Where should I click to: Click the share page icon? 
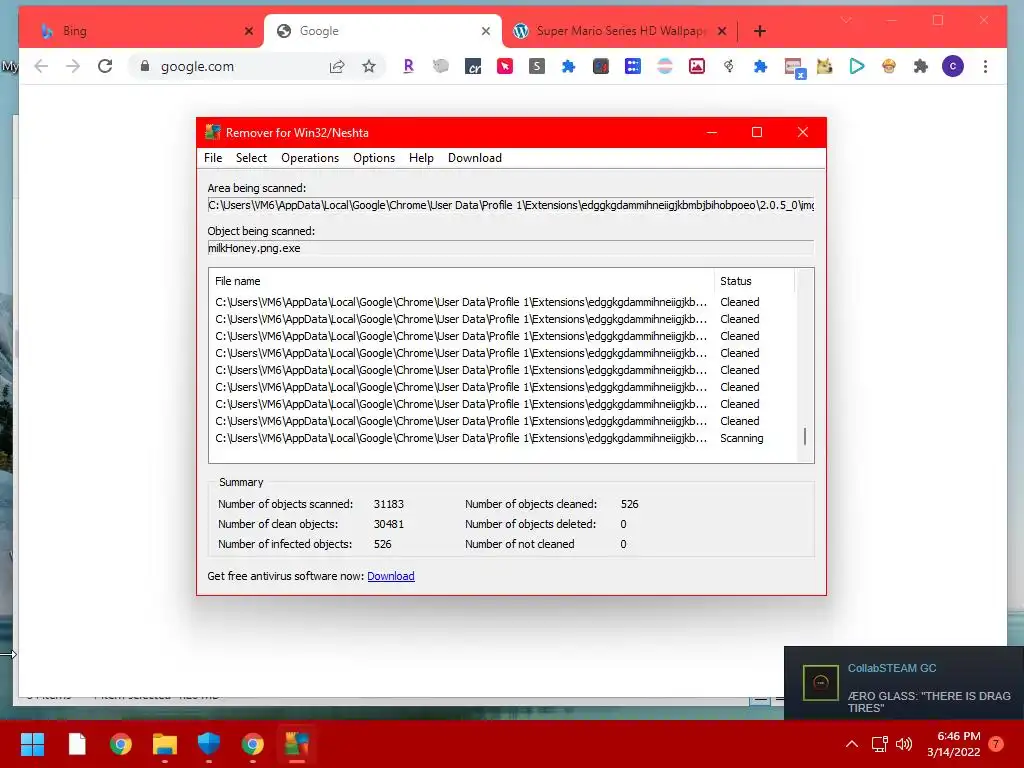337,66
